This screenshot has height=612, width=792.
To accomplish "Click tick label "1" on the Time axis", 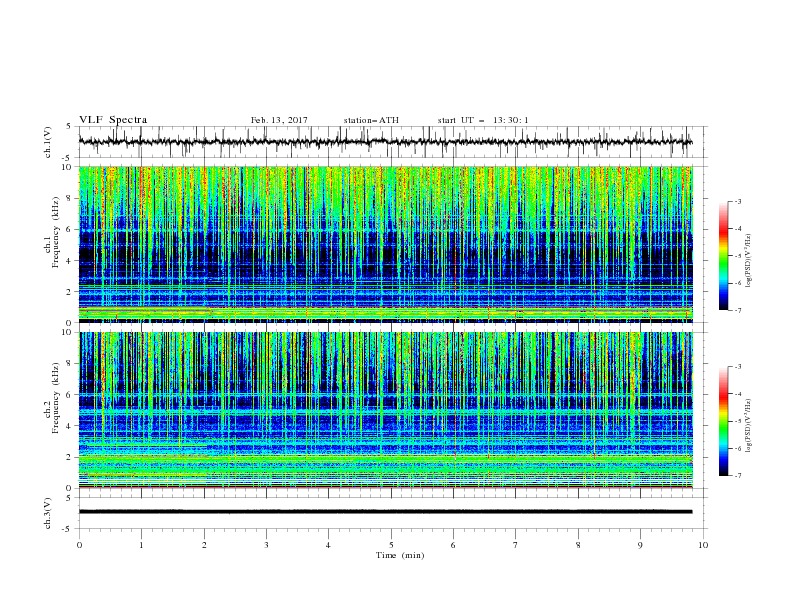I will pyautogui.click(x=142, y=545).
